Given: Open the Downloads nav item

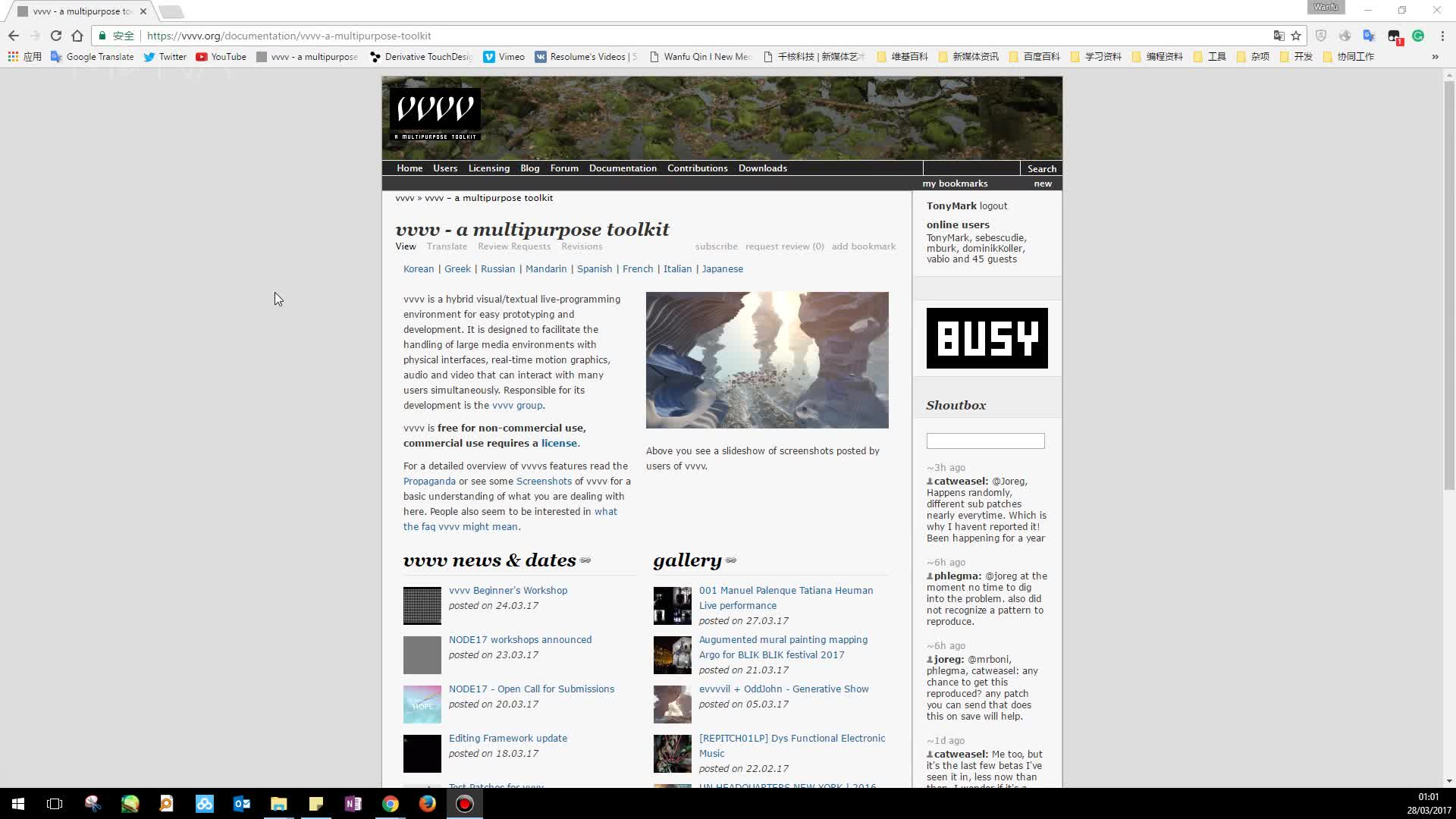Looking at the screenshot, I should pos(762,168).
